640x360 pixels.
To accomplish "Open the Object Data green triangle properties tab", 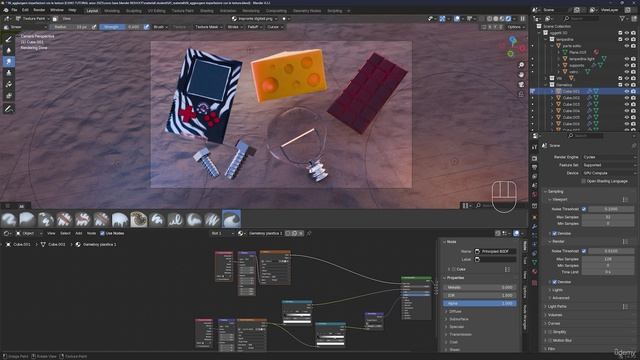I will pos(535,262).
